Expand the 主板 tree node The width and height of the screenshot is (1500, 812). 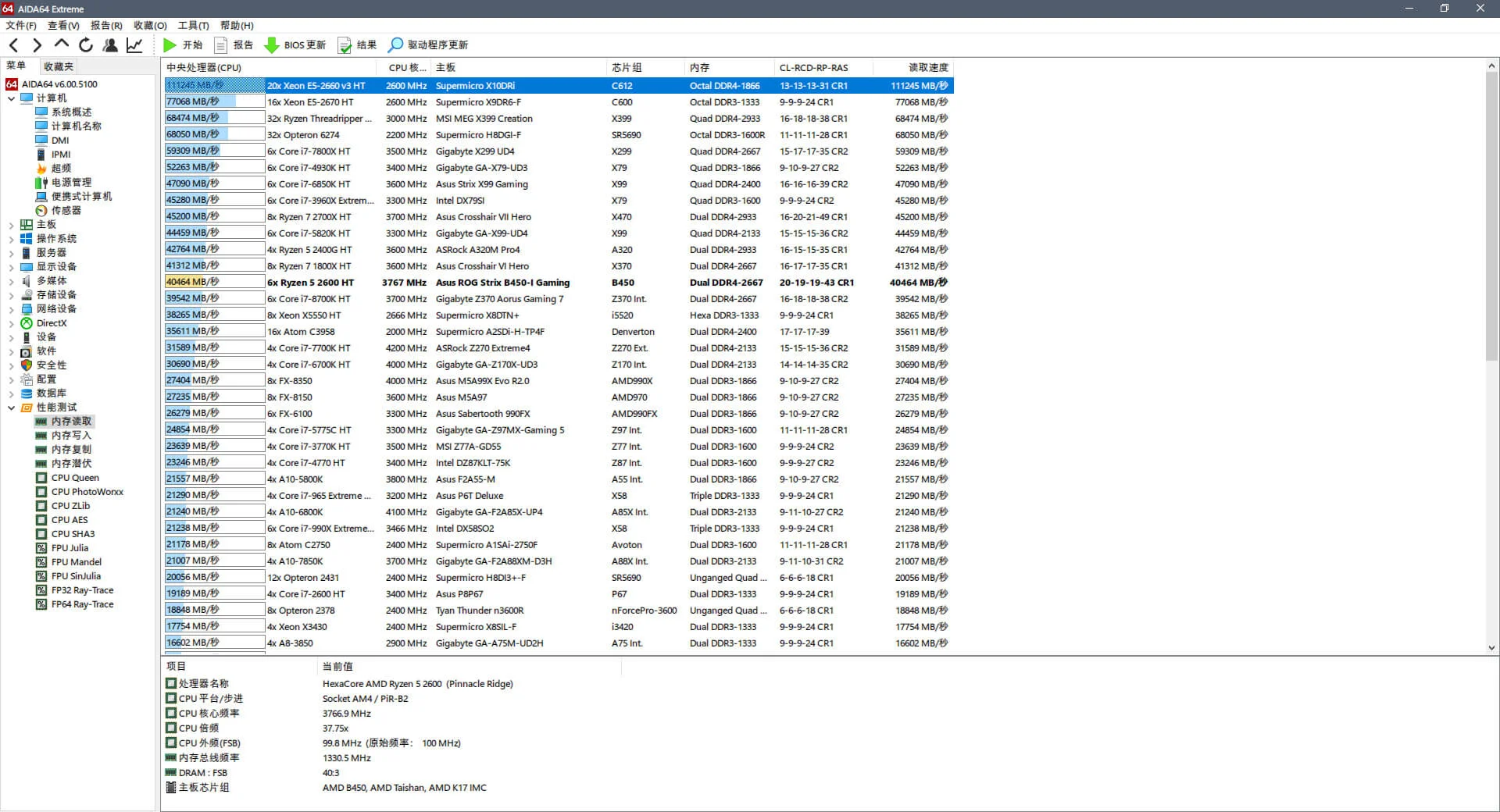[x=11, y=225]
